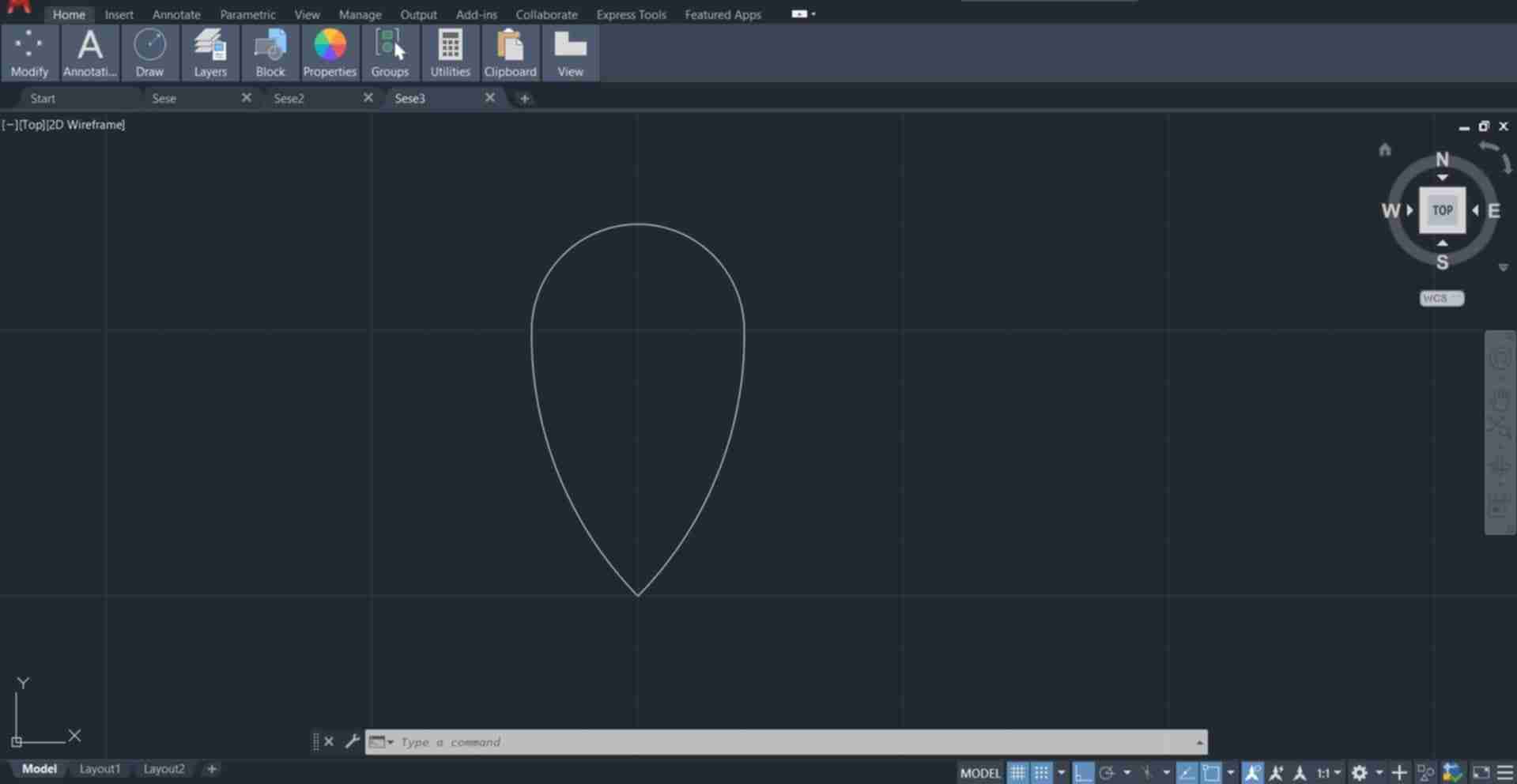Open polar tracking angle dropdown arrow
1517x784 pixels.
click(x=1126, y=773)
